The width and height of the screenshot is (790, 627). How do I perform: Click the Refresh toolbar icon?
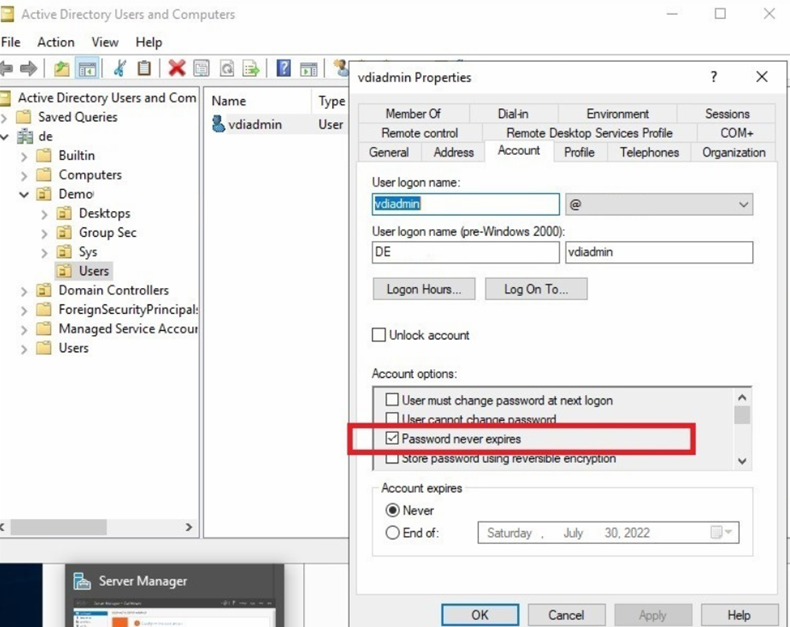[x=227, y=68]
